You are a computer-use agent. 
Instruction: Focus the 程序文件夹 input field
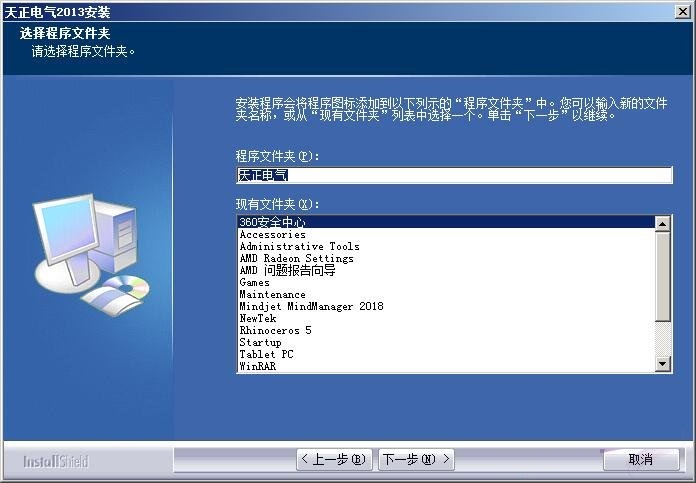[455, 175]
